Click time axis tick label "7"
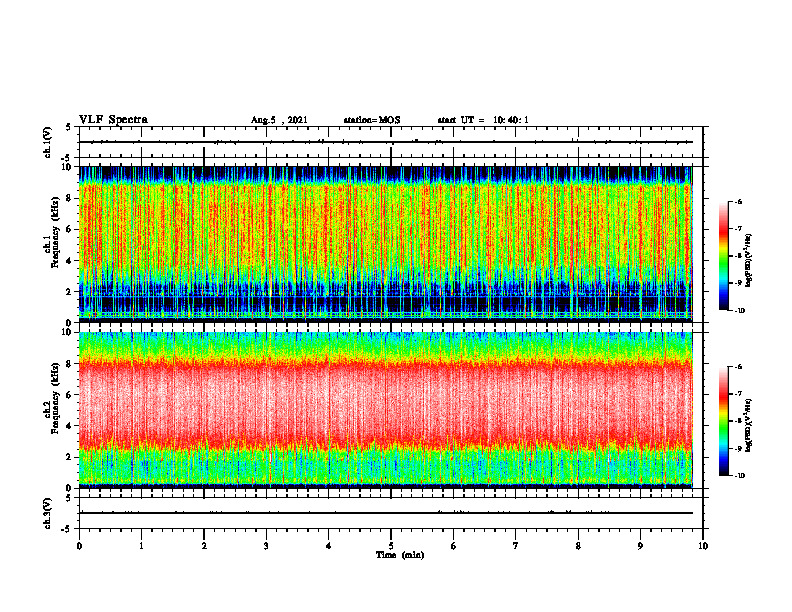792x612 pixels. tap(516, 546)
